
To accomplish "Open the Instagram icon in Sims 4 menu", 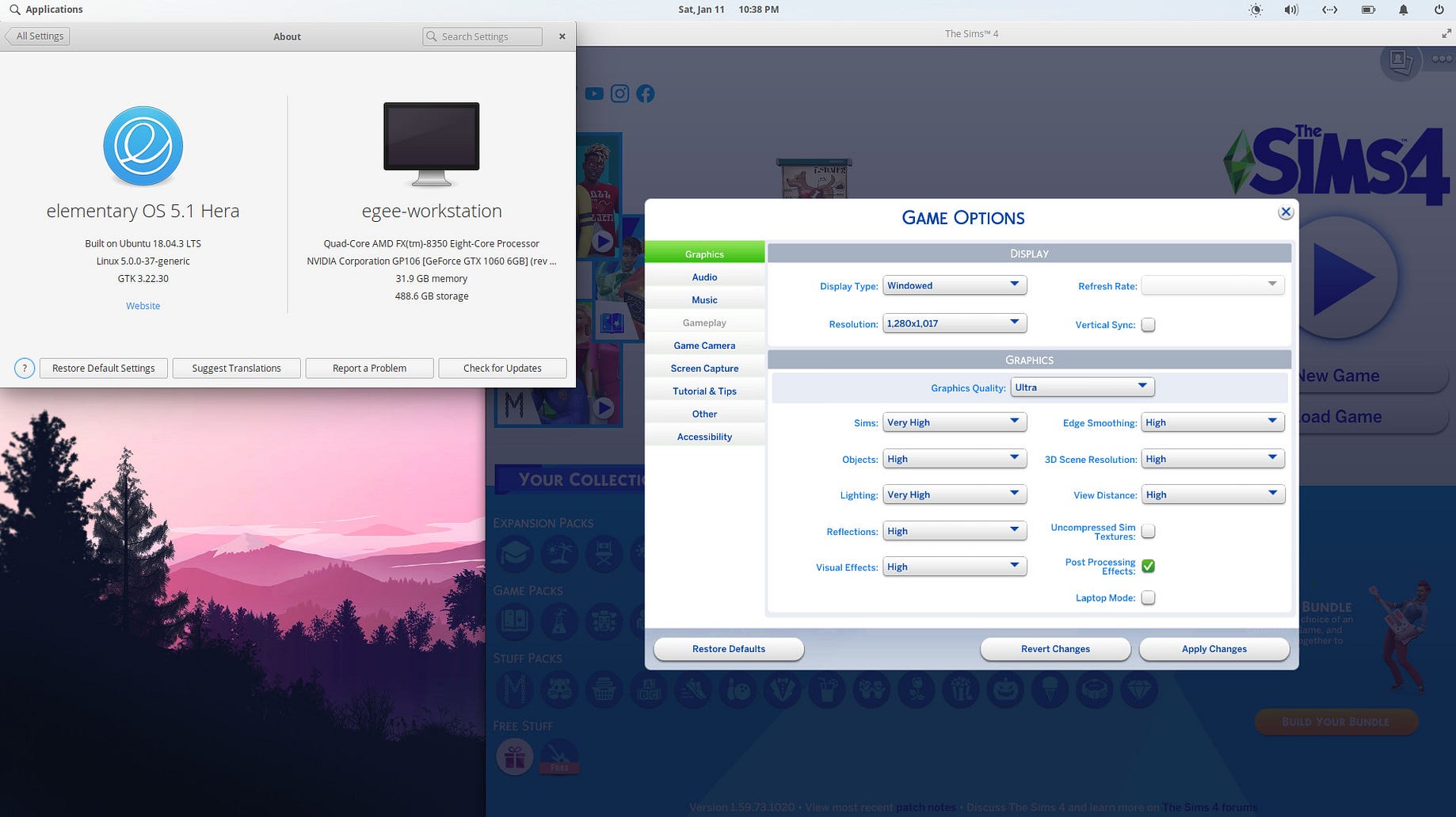I will pyautogui.click(x=620, y=94).
